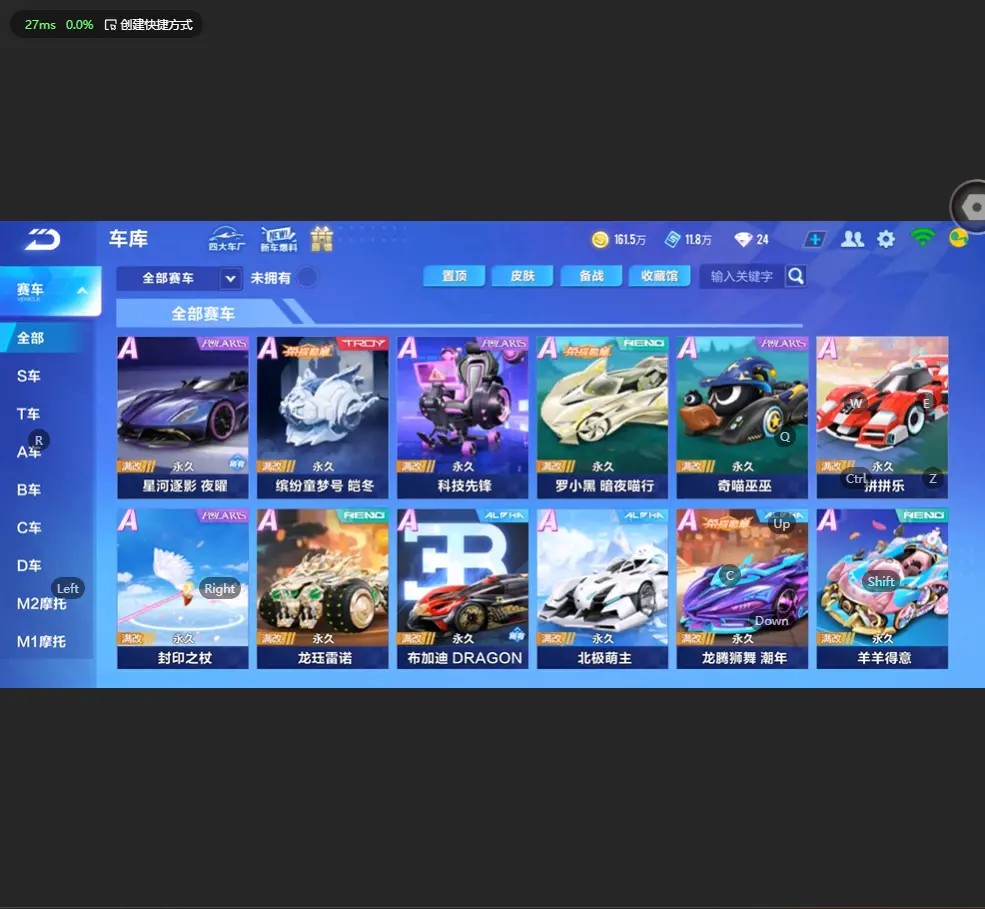Click the green Wi-Fi signal icon
Image resolution: width=985 pixels, height=909 pixels.
(x=922, y=238)
